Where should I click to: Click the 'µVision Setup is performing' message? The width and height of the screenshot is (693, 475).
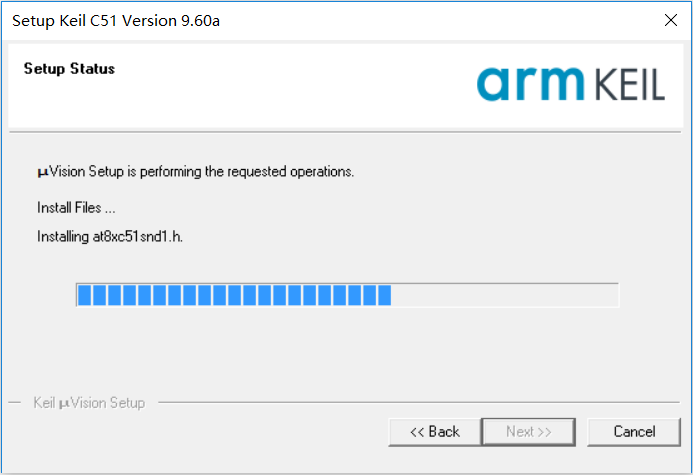tap(196, 172)
